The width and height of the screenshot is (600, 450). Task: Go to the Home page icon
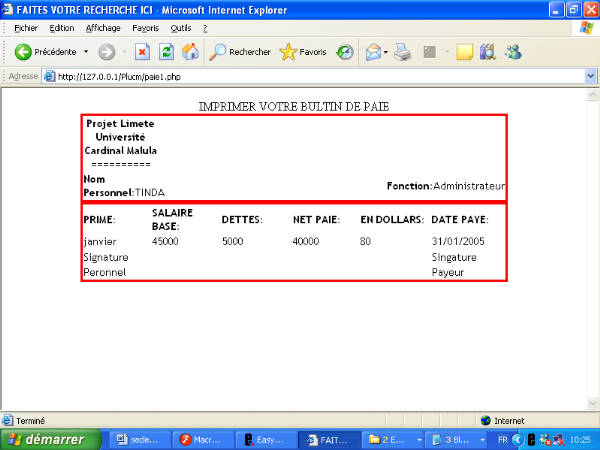click(190, 52)
